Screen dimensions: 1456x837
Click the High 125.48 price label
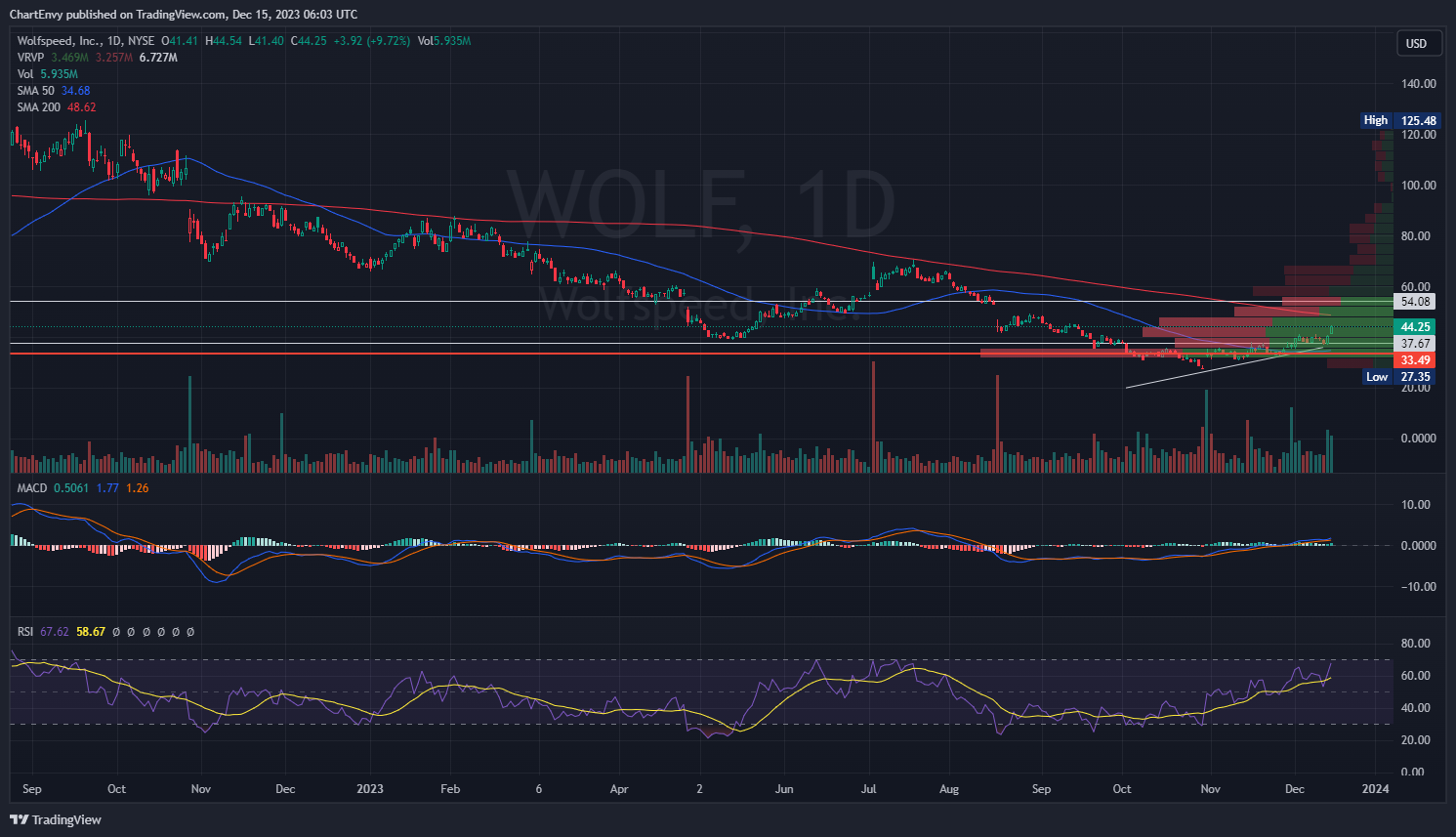[1400, 121]
